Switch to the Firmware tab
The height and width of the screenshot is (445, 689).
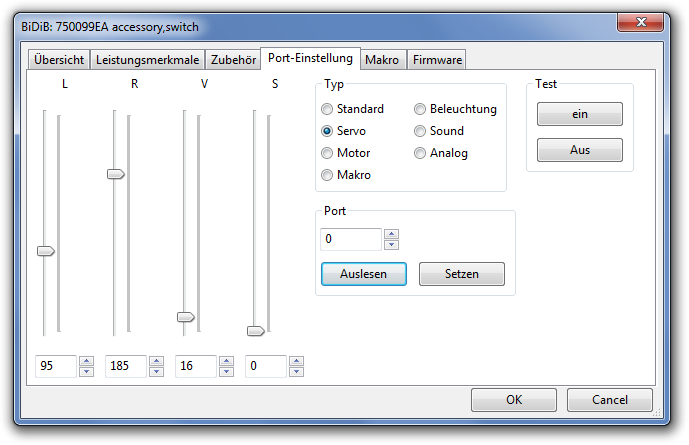[x=437, y=60]
